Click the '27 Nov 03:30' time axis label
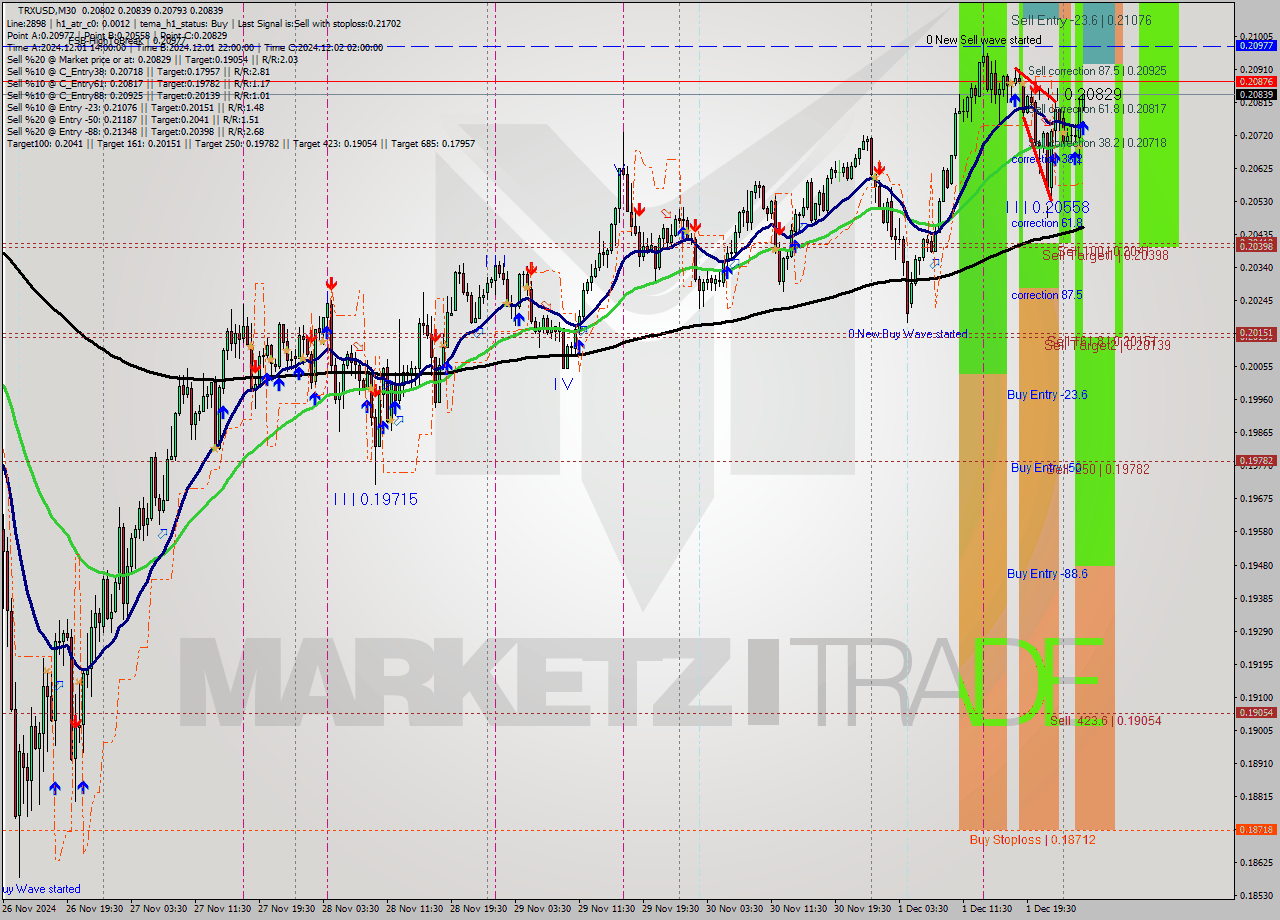The width and height of the screenshot is (1280, 920). point(161,909)
